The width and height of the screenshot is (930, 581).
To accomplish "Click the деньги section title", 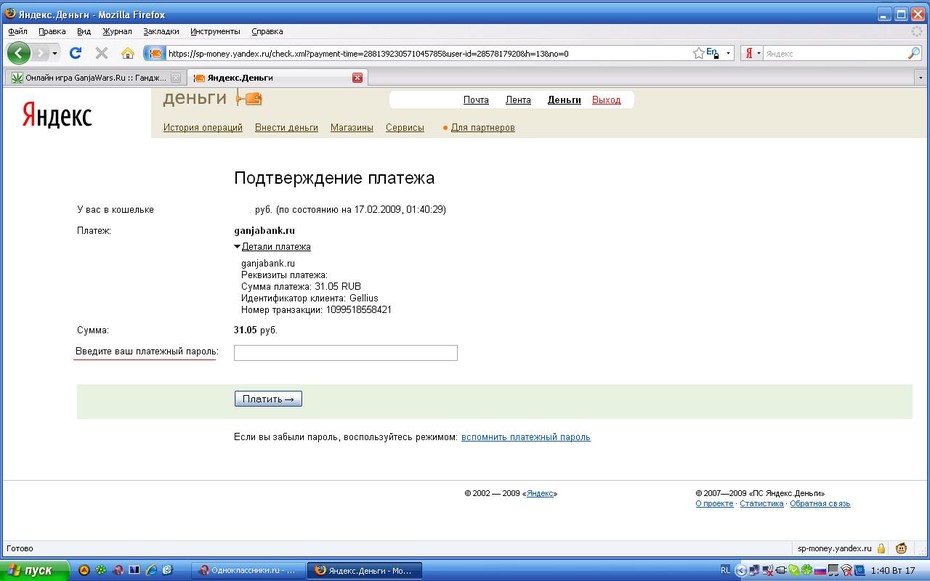I will 195,98.
